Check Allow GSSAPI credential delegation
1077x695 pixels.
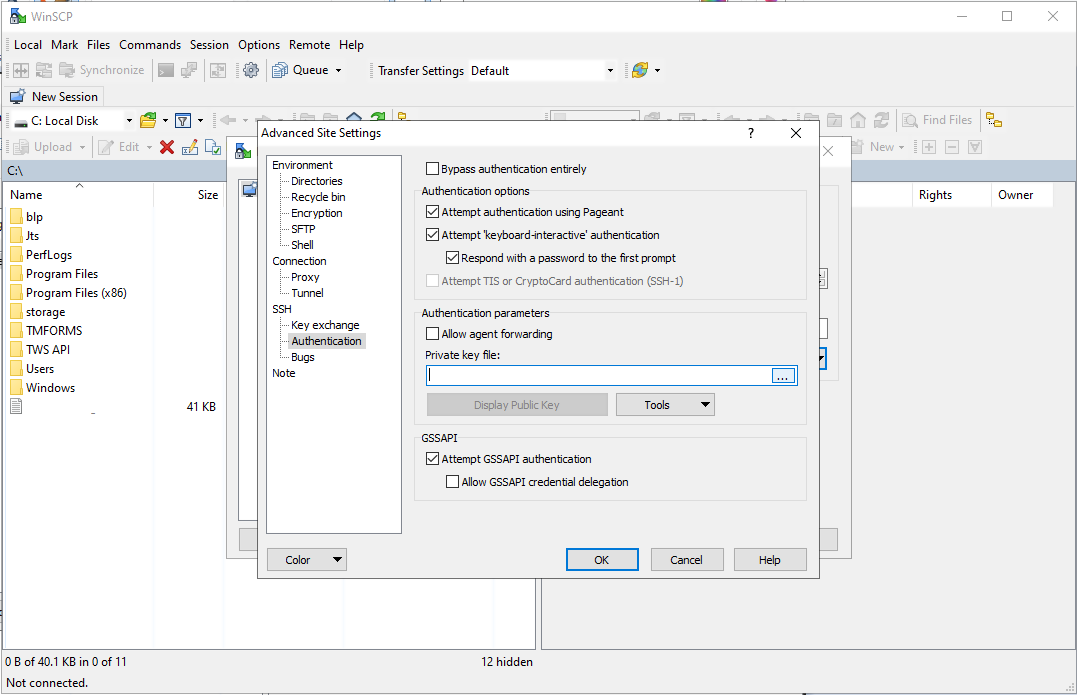[x=452, y=482]
